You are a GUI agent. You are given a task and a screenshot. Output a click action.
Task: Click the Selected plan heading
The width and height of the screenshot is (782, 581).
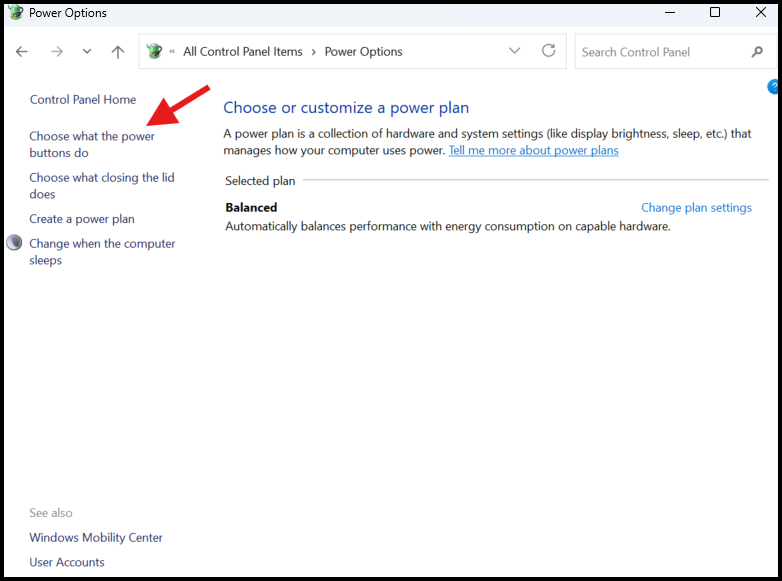click(x=260, y=181)
